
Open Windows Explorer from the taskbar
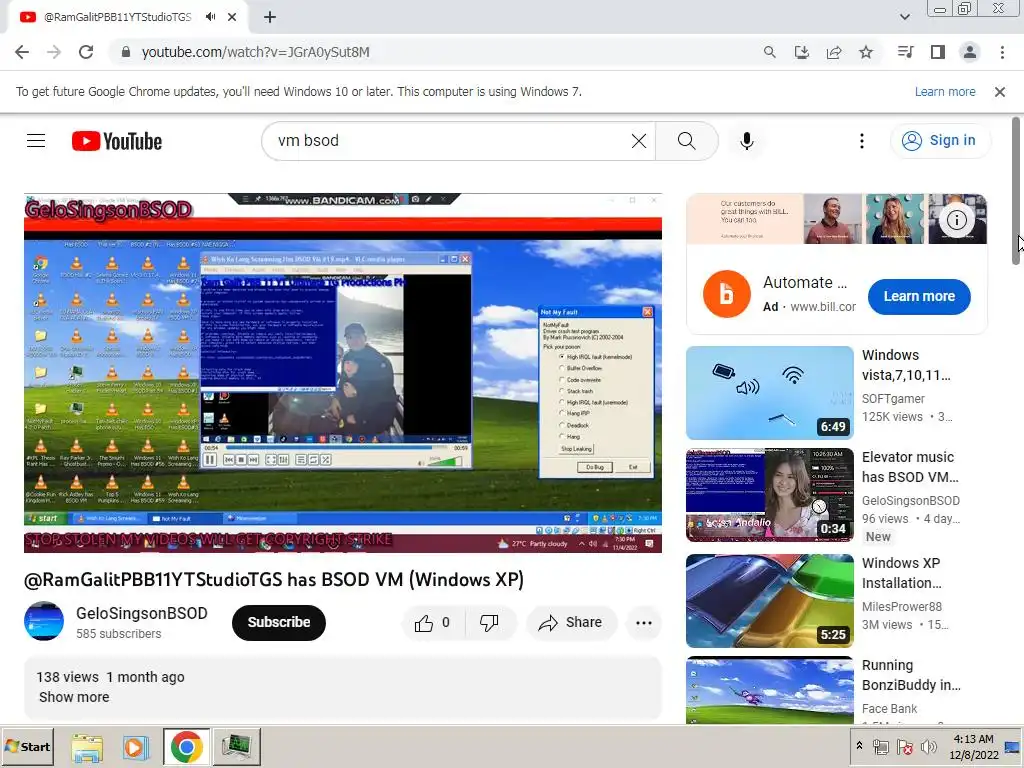(87, 747)
